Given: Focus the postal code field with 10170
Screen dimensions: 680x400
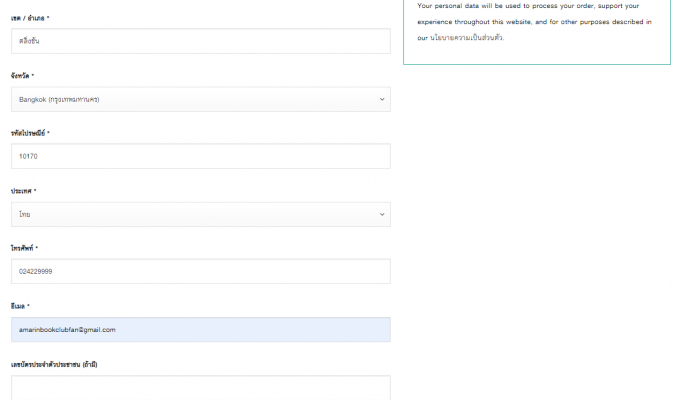Looking at the screenshot, I should click(200, 156).
